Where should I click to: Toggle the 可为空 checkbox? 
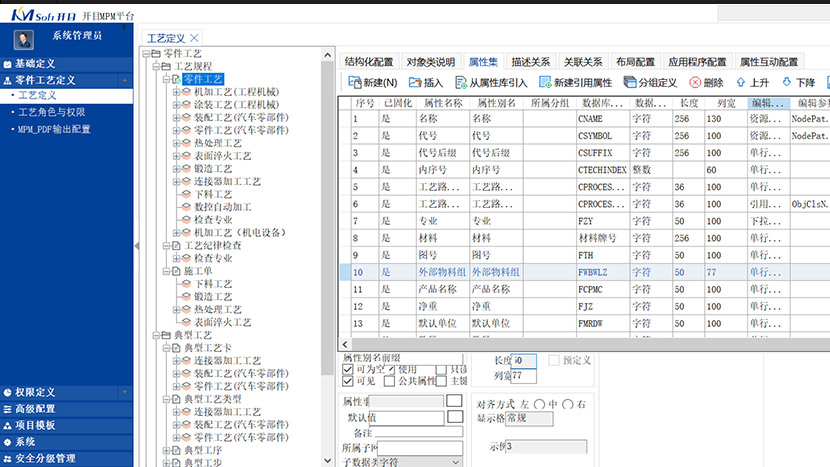point(347,369)
